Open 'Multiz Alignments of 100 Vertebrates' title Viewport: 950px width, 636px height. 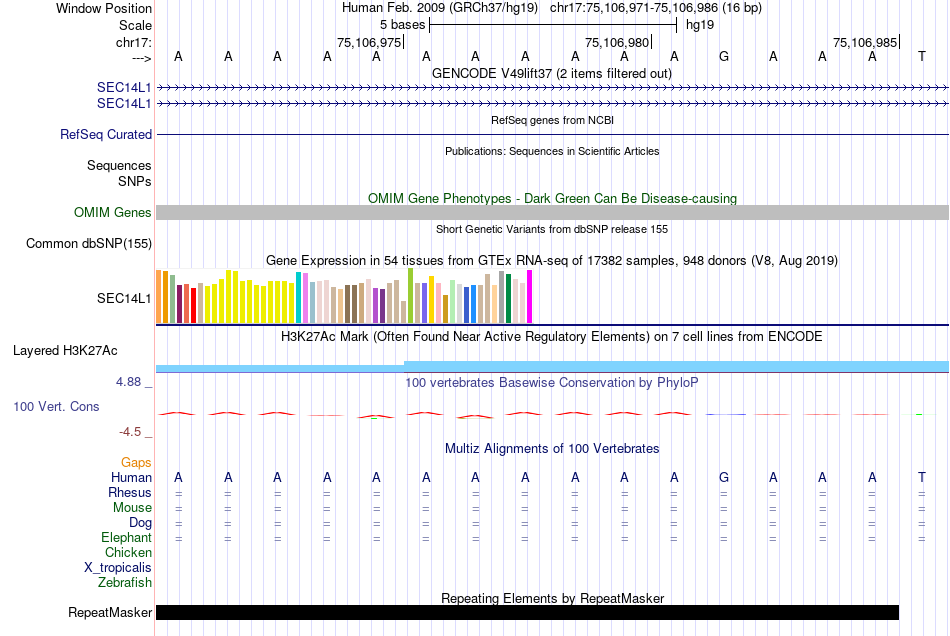pyautogui.click(x=552, y=448)
